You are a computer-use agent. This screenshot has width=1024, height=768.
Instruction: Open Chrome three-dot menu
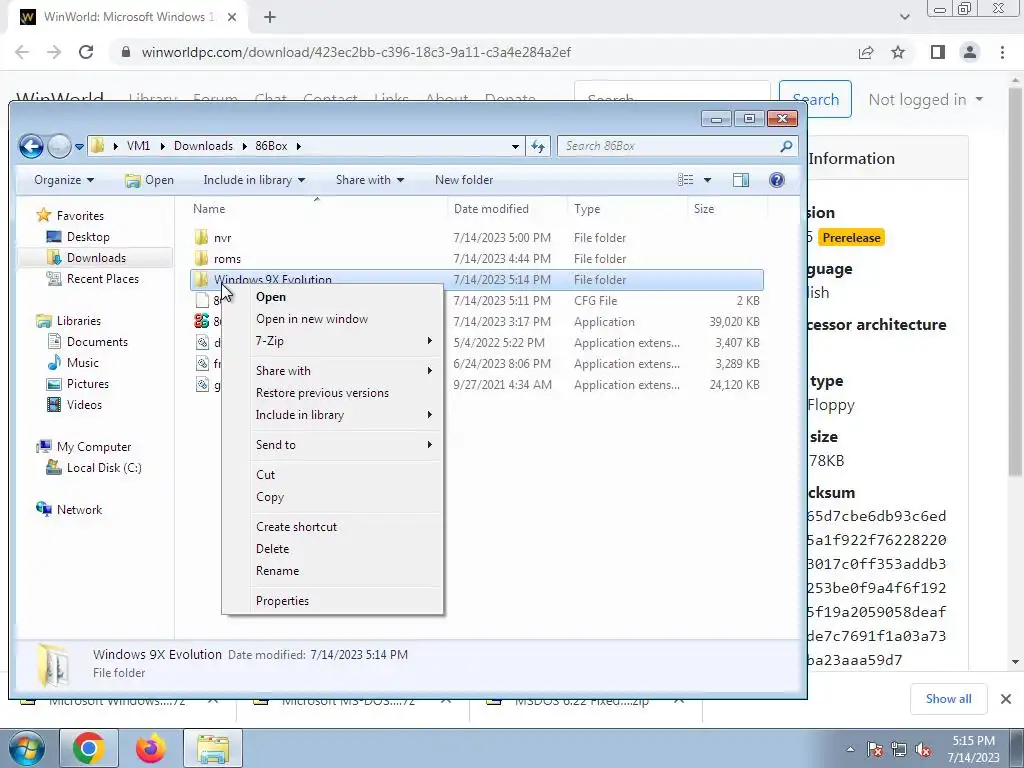click(1002, 52)
